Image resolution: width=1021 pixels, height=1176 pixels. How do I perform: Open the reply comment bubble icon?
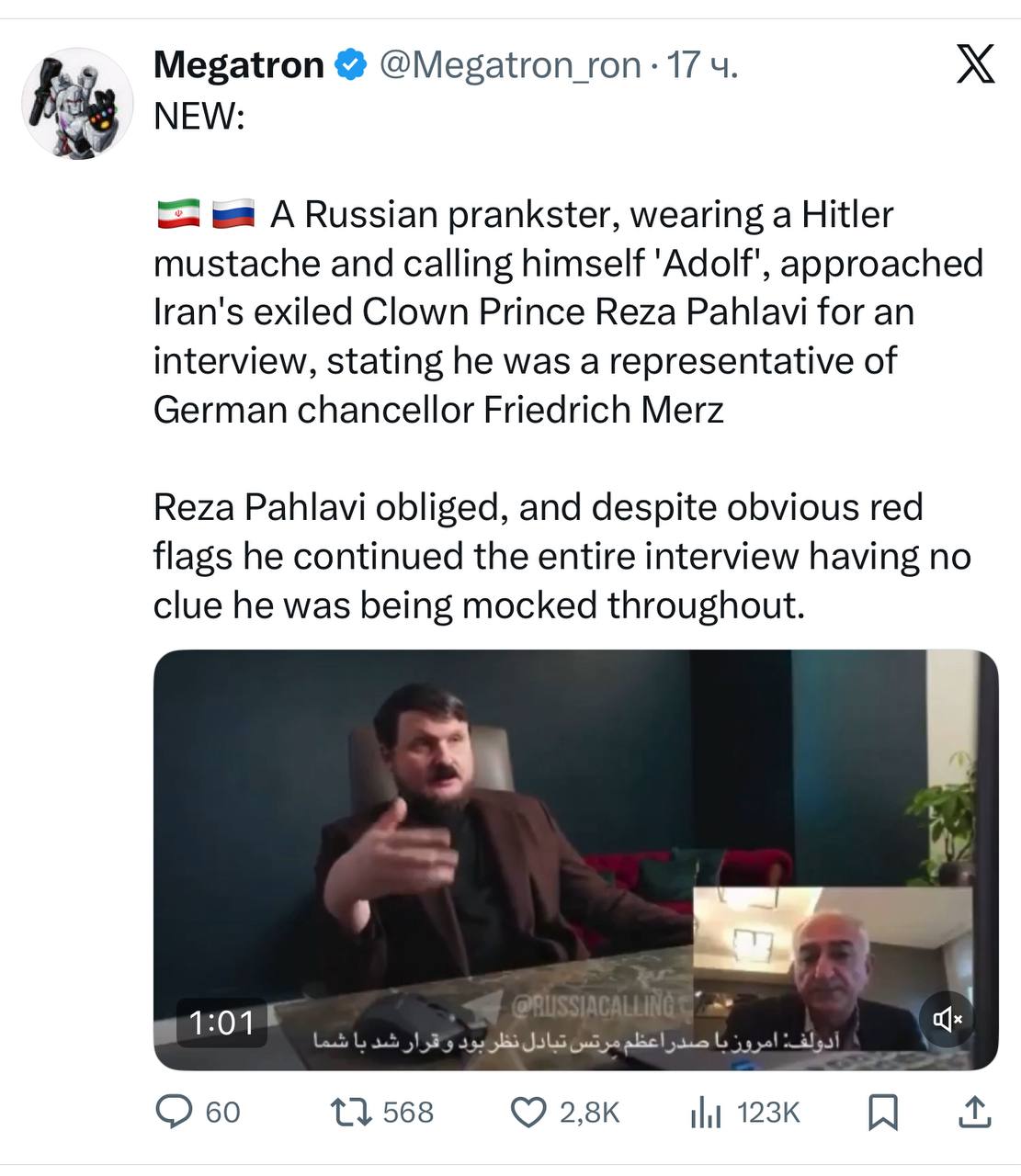(x=173, y=1113)
